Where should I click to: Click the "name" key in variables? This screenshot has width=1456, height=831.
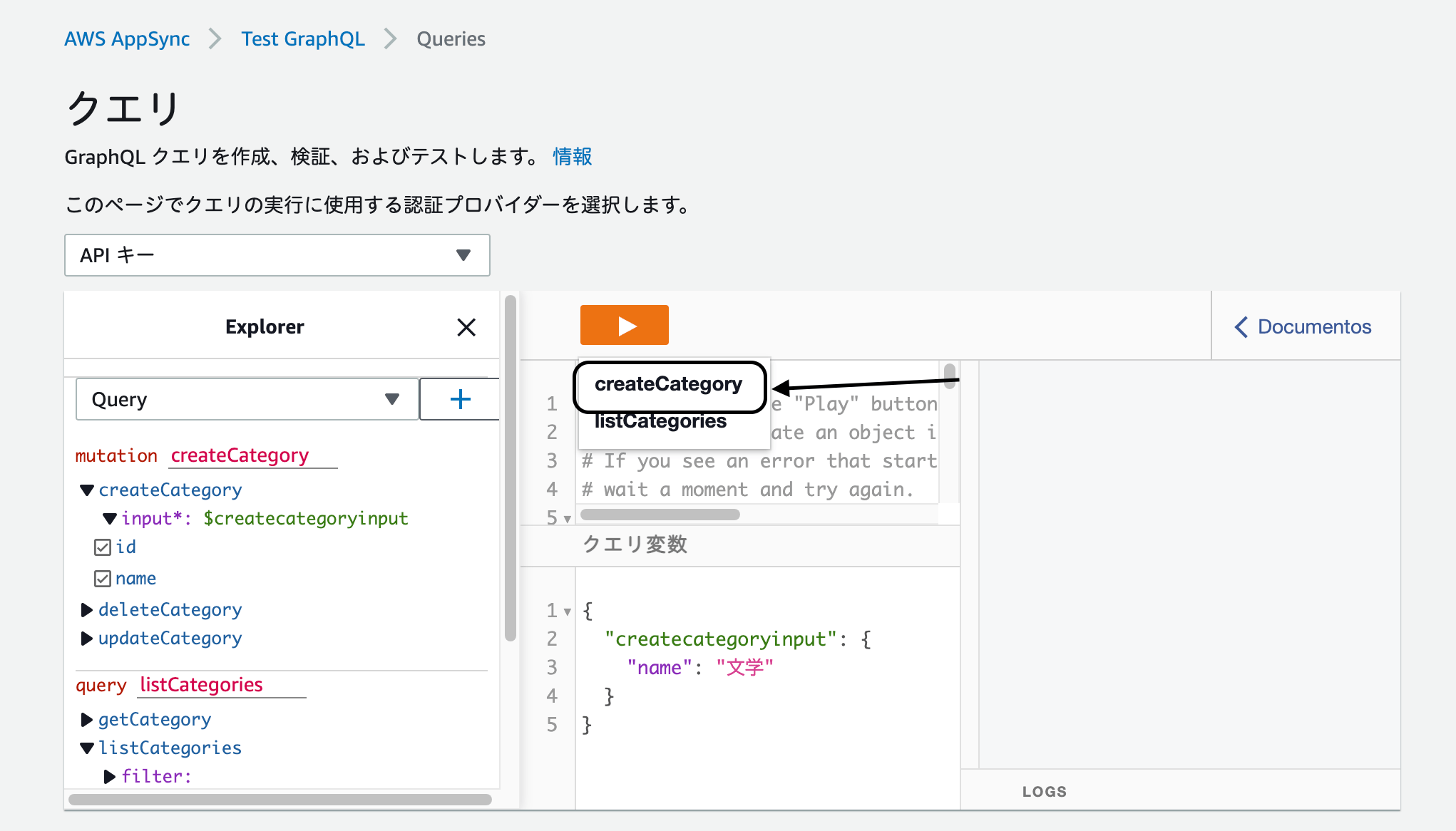(x=660, y=668)
